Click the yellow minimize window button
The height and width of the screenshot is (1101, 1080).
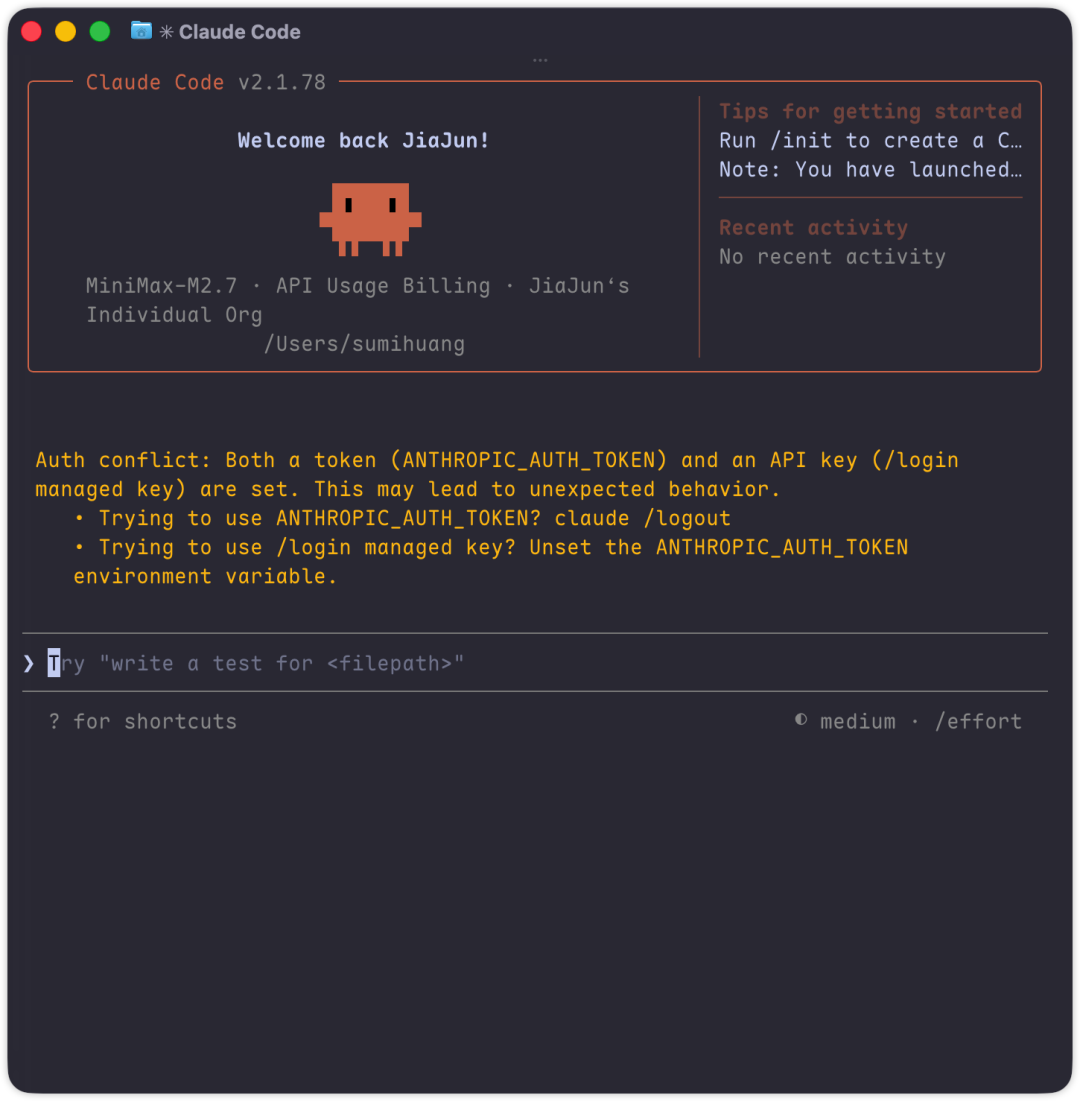point(65,32)
